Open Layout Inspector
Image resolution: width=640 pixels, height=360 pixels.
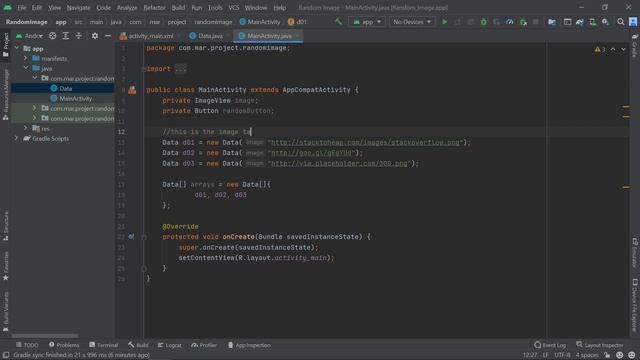[x=600, y=345]
